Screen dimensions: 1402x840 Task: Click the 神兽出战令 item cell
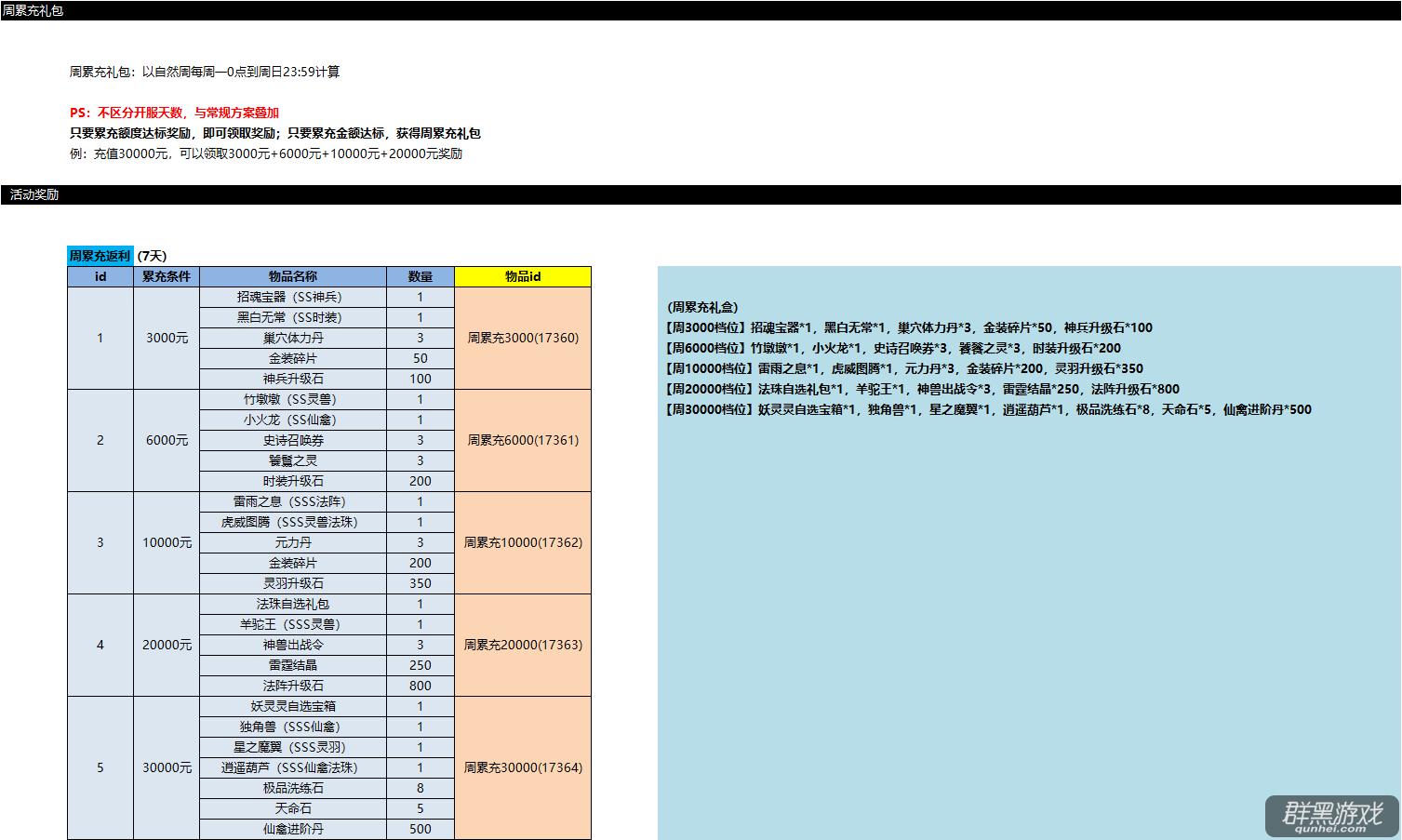pos(293,645)
